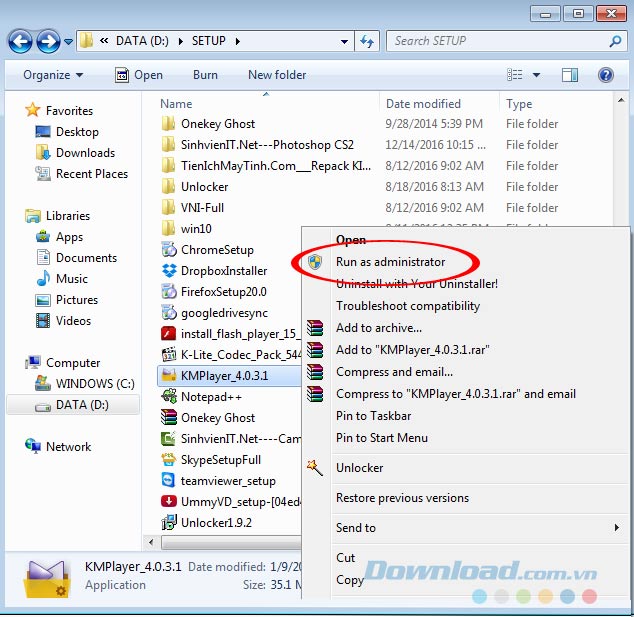The height and width of the screenshot is (617, 634).
Task: Click Burn in the toolbar
Action: [205, 75]
